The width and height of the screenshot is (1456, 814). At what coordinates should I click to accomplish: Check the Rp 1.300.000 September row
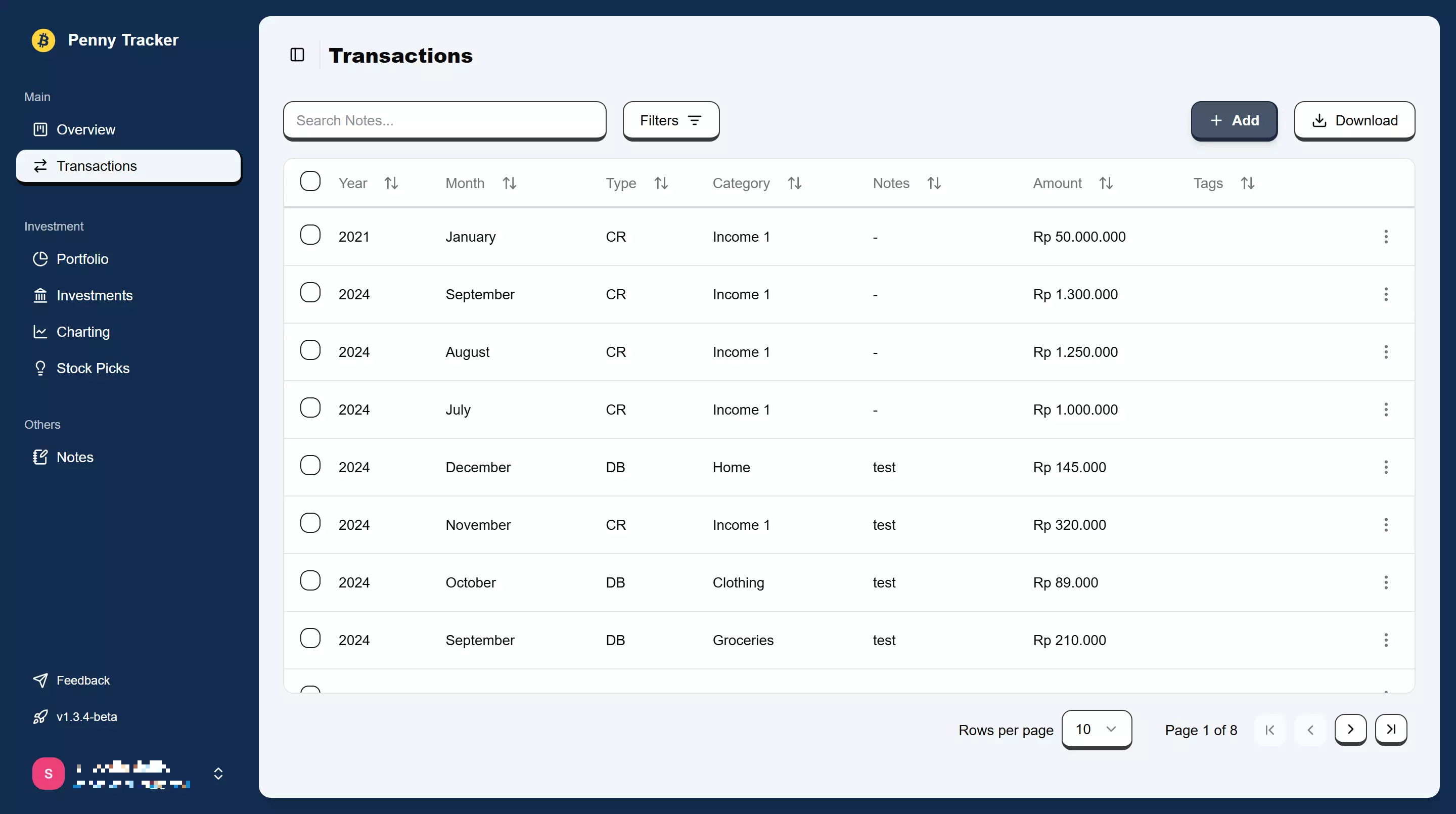(310, 293)
